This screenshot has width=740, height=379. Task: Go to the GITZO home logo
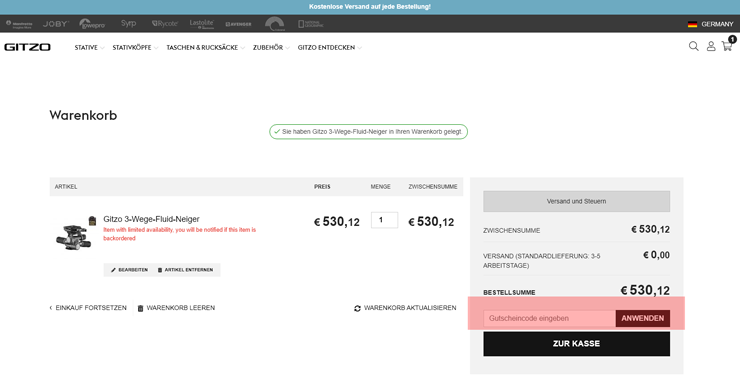[x=27, y=47]
